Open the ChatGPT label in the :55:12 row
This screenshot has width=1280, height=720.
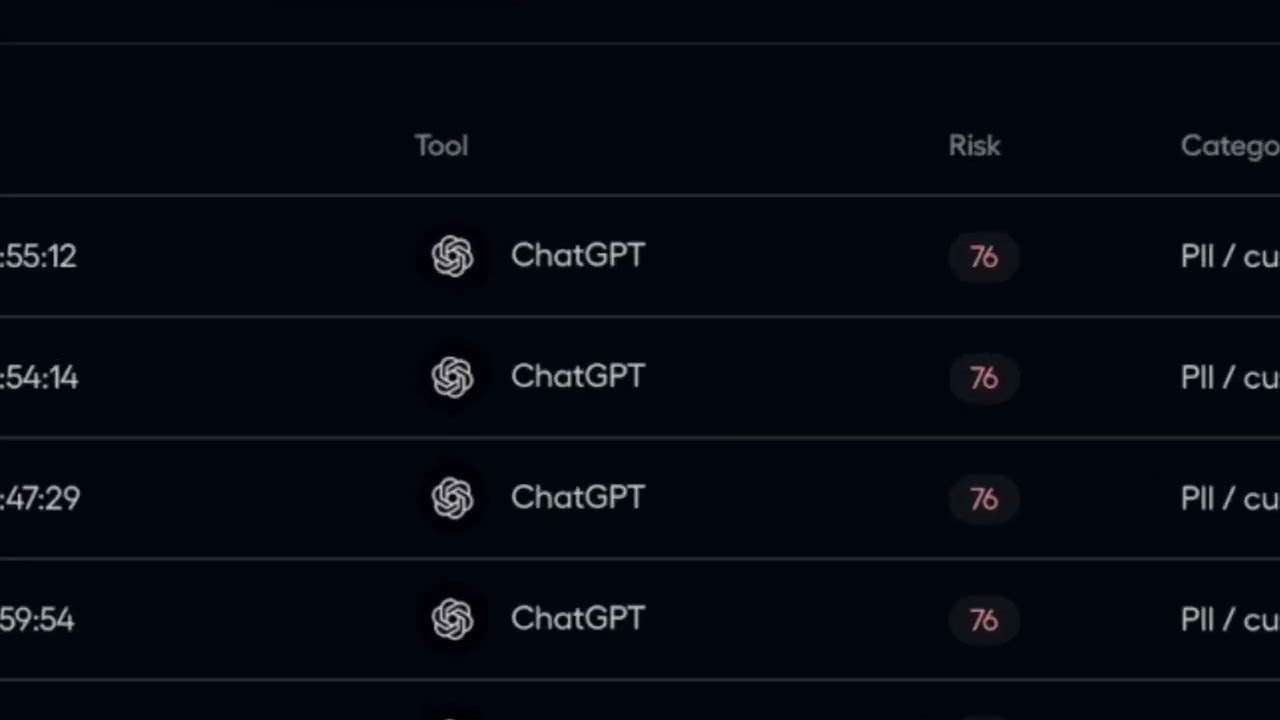(578, 256)
